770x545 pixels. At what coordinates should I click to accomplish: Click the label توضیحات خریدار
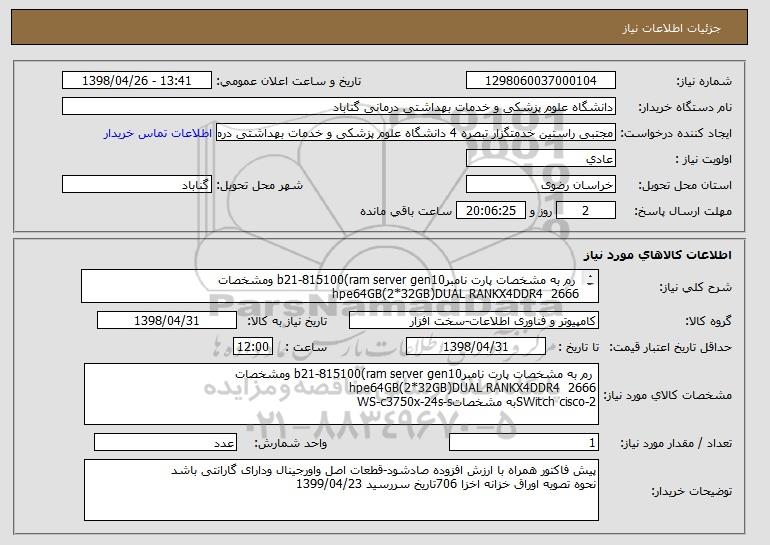point(691,491)
